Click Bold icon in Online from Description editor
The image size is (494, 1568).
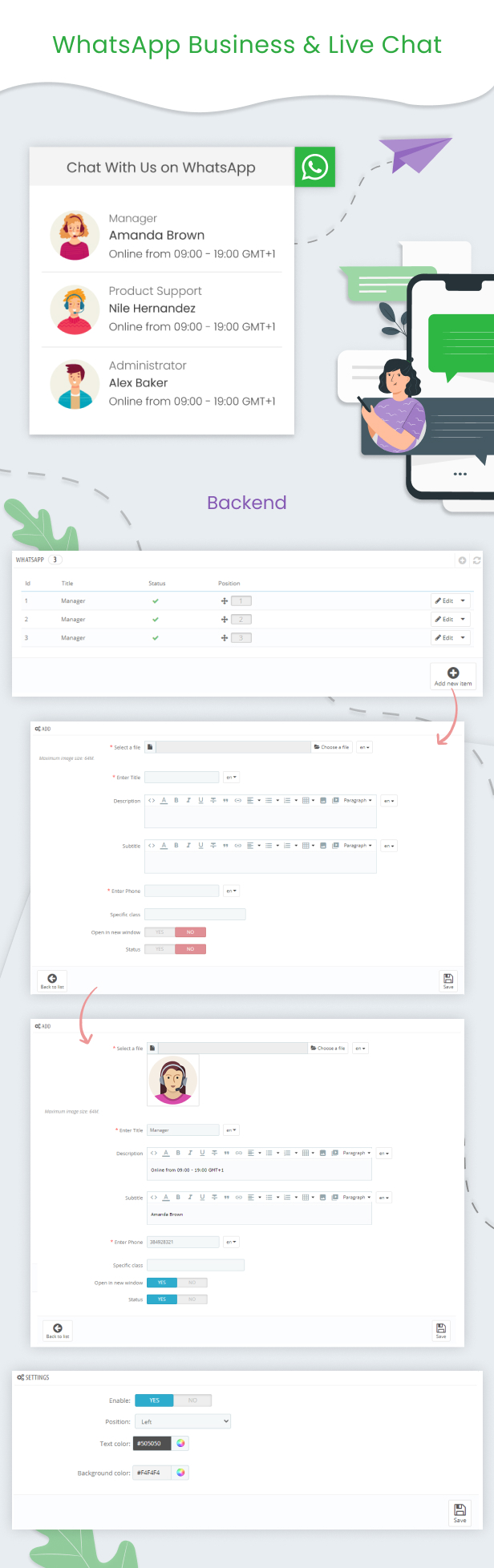(x=178, y=1153)
